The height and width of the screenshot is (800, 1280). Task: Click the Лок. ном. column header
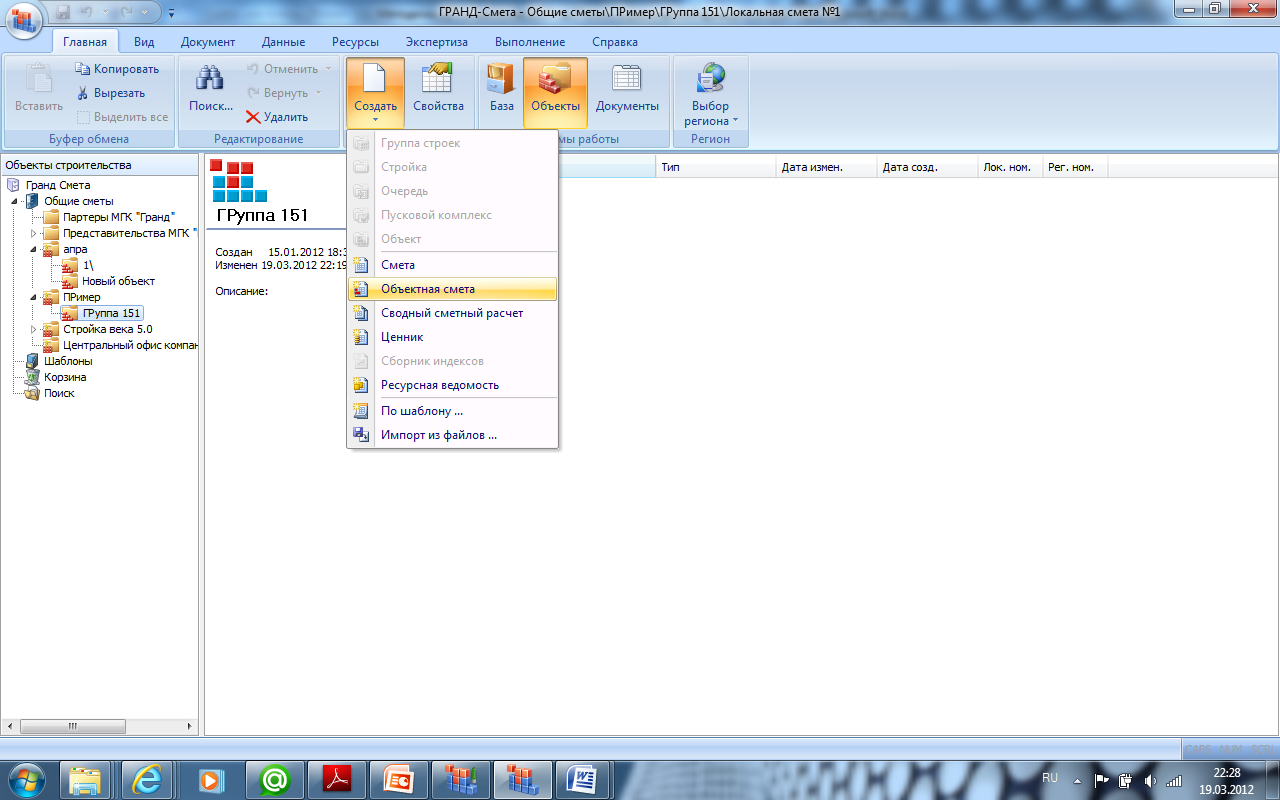[x=1010, y=167]
